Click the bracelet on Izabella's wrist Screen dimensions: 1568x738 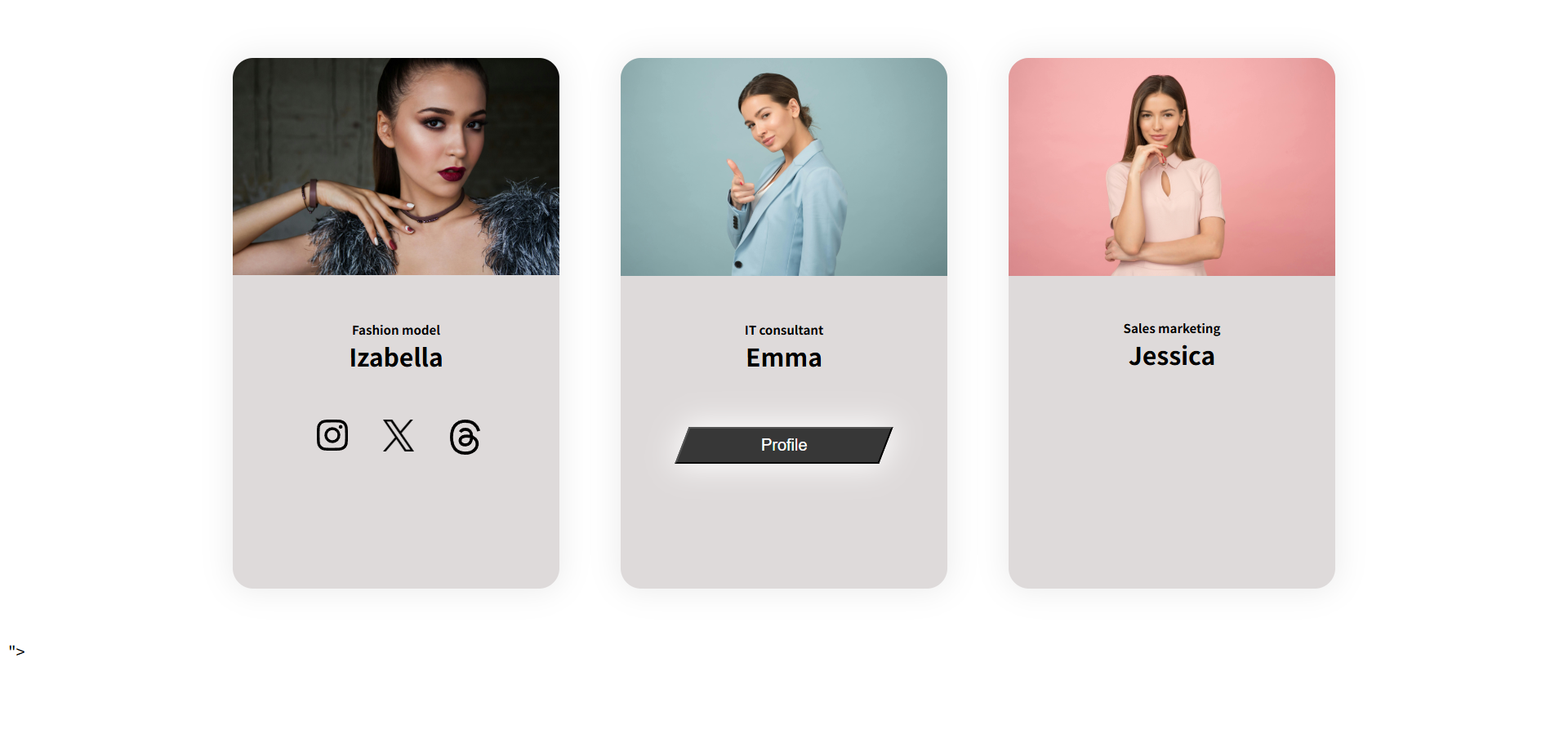(310, 195)
